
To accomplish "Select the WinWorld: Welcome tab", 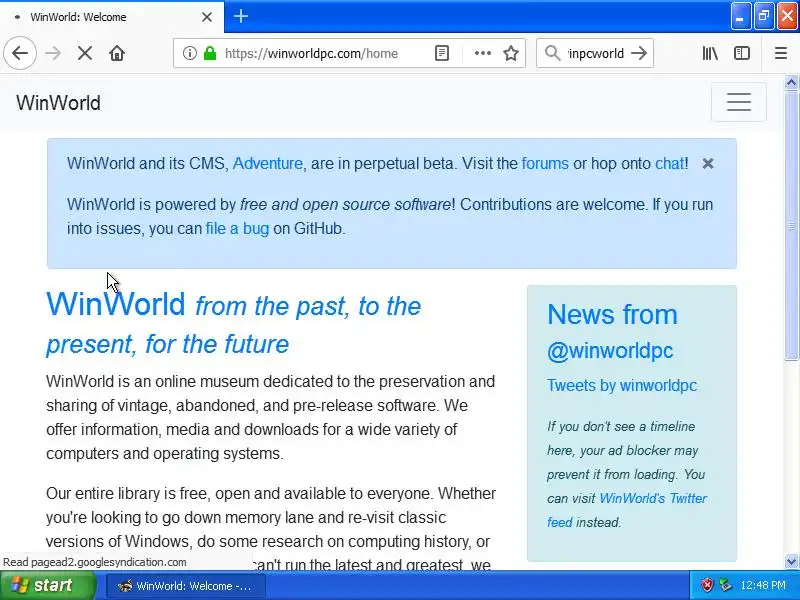I will click(x=112, y=17).
